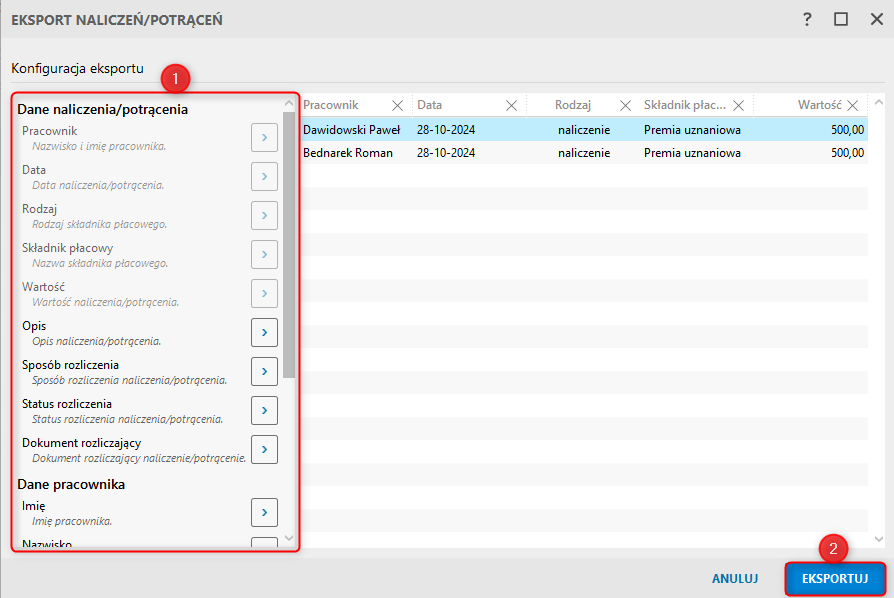Viewport: 894px width, 598px height.
Task: Maximize the export dialog window
Action: coord(841,19)
